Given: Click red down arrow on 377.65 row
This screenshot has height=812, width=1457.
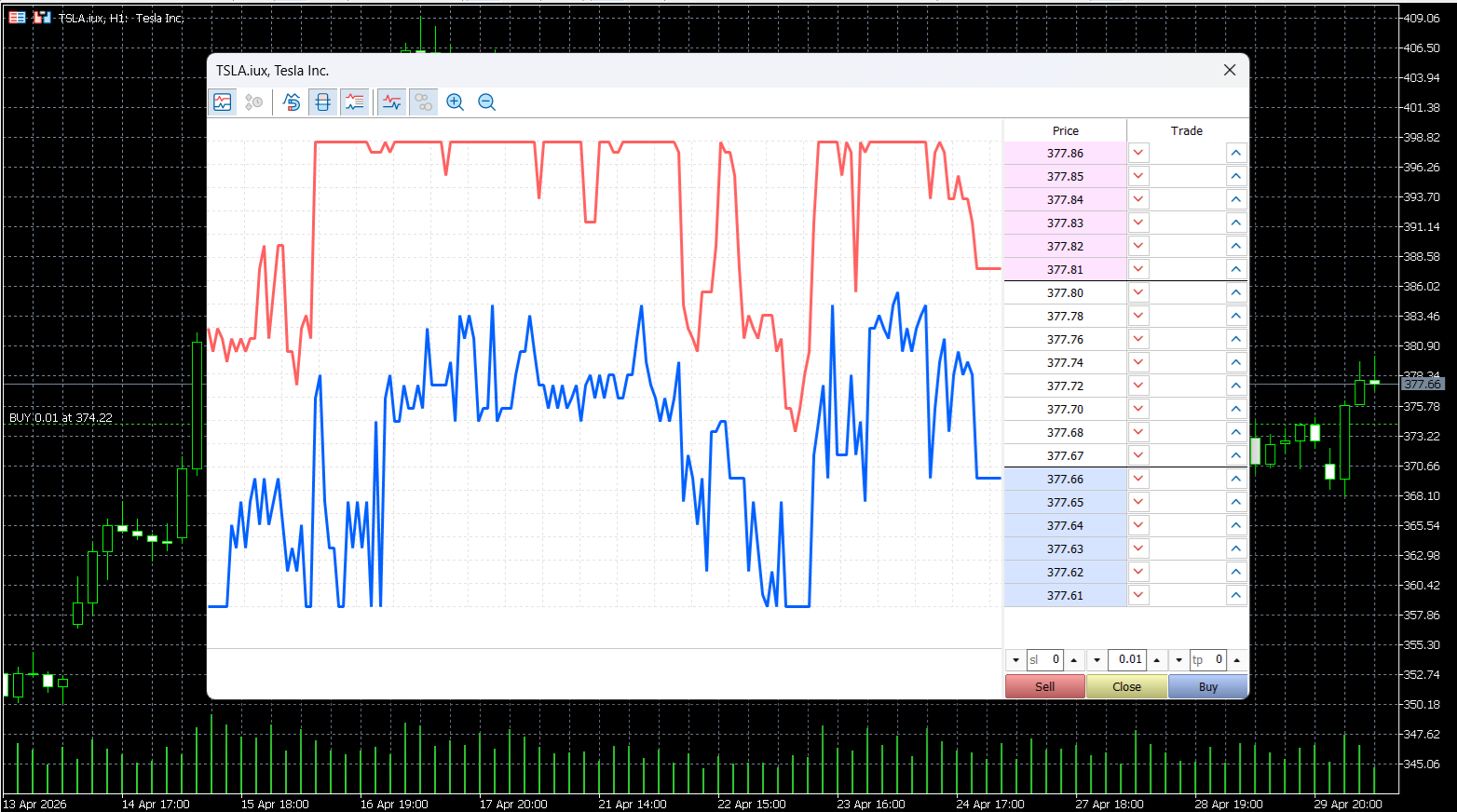Looking at the screenshot, I should (x=1138, y=502).
